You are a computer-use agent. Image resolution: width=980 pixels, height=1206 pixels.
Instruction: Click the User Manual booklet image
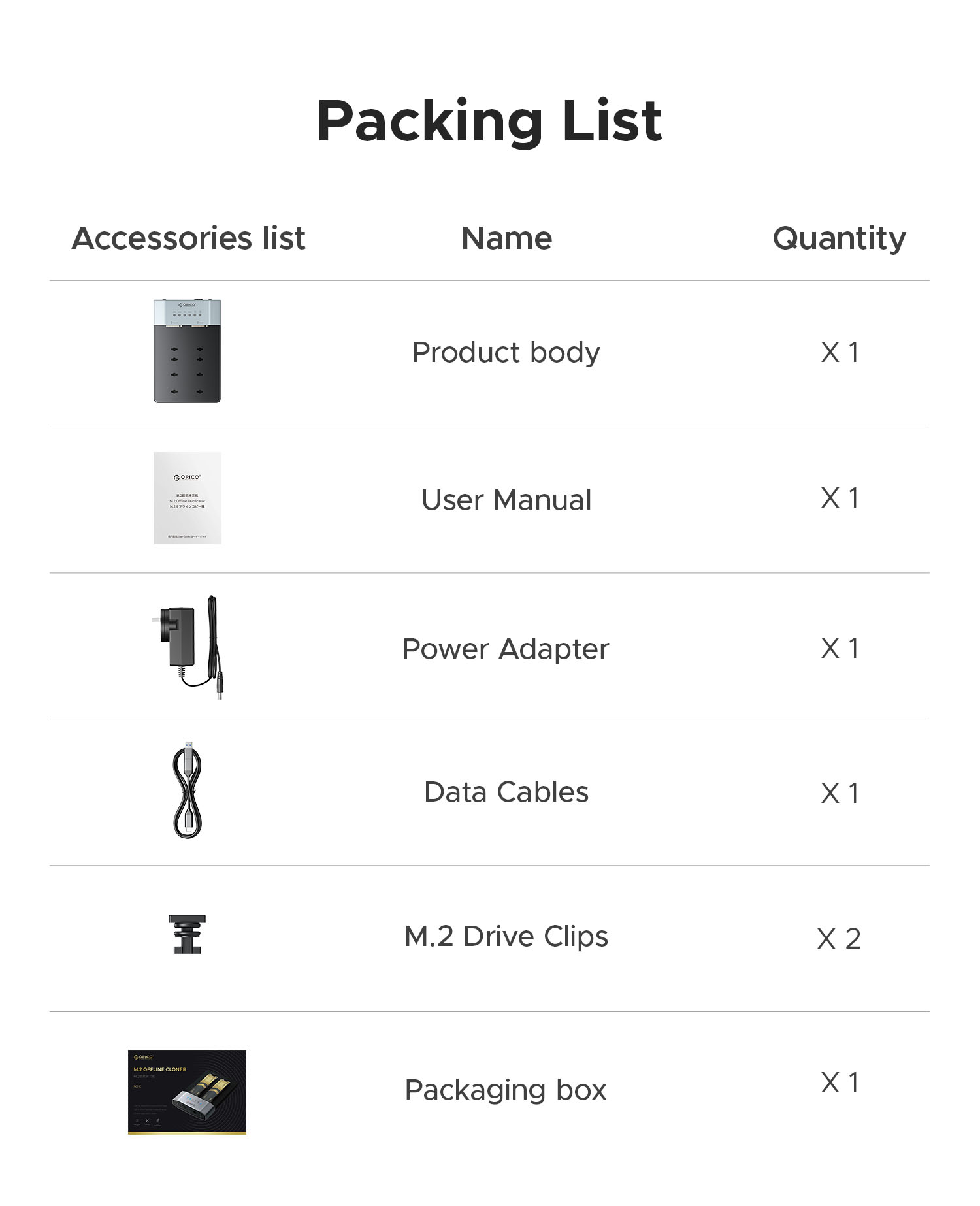188,498
